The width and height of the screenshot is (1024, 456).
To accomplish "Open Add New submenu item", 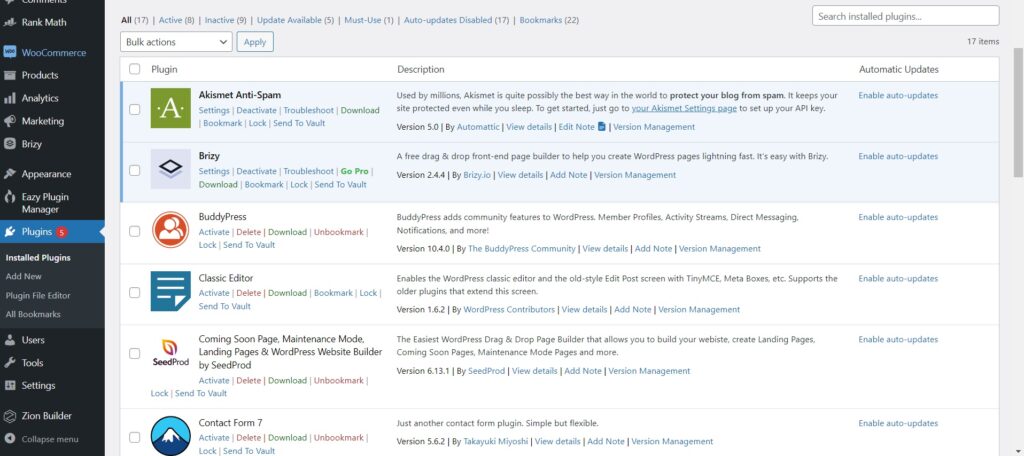I will click(x=24, y=276).
